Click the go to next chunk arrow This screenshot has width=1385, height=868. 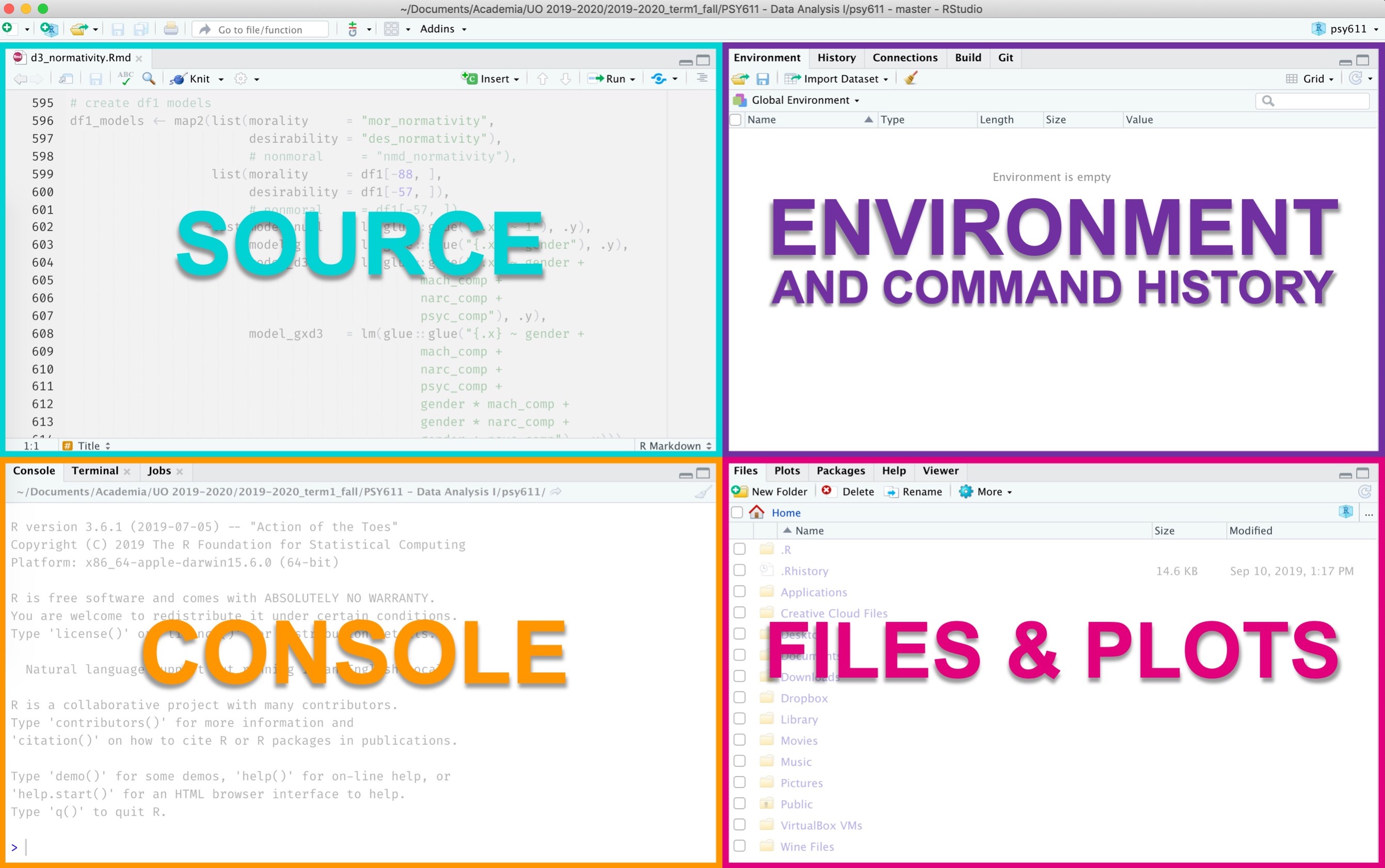(x=566, y=79)
